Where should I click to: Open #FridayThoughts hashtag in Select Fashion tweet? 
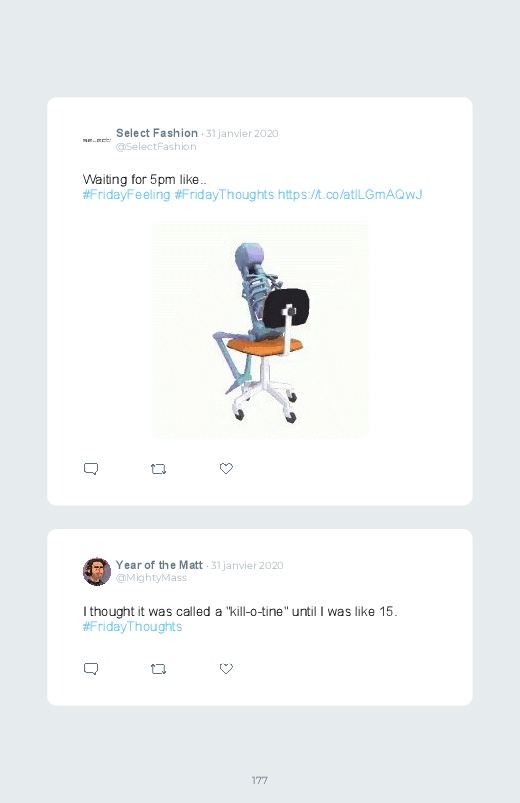tap(224, 195)
